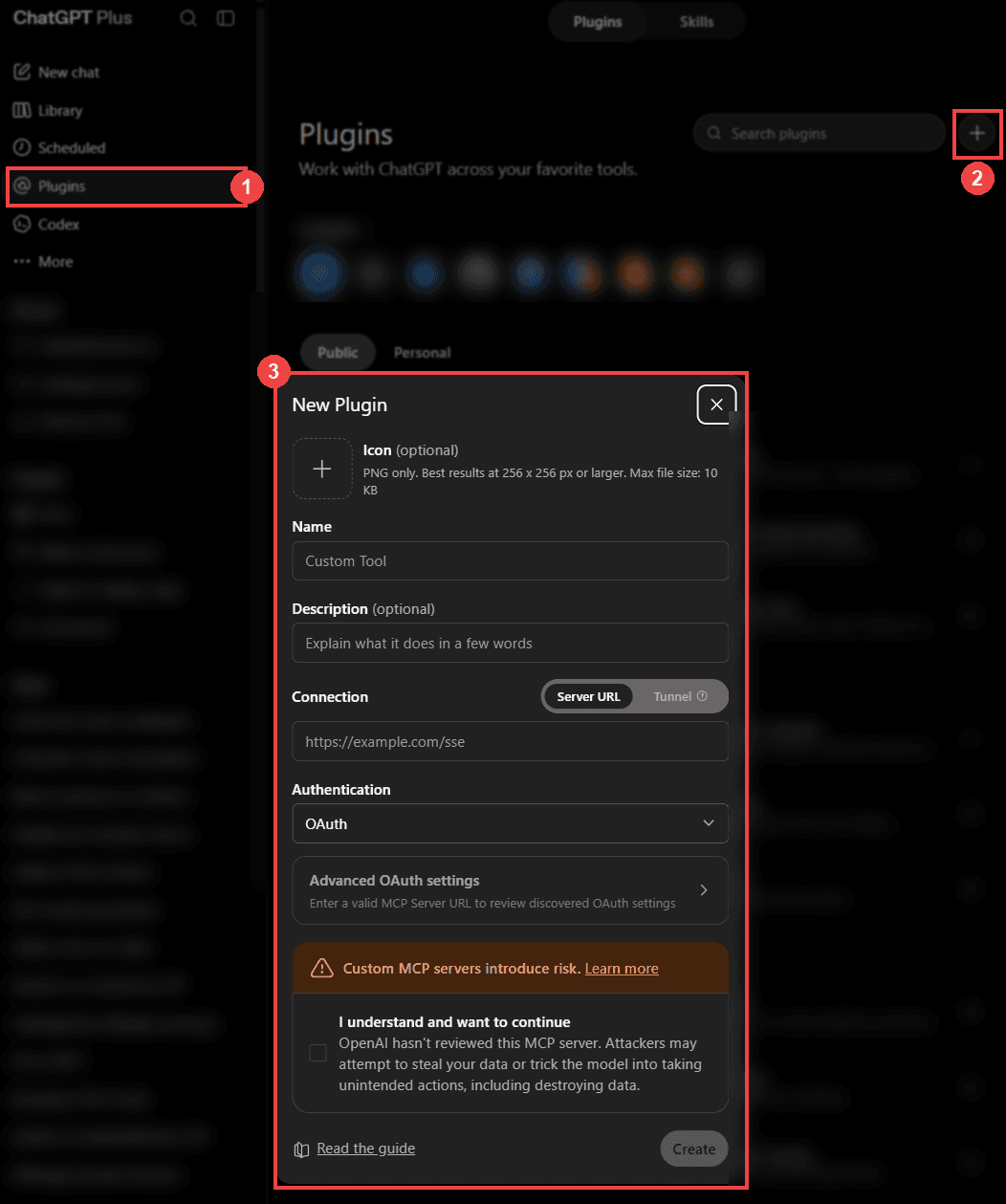Screen dimensions: 1006x1204
Task: Collapse the sidebar with the panel icon
Action: 226,18
